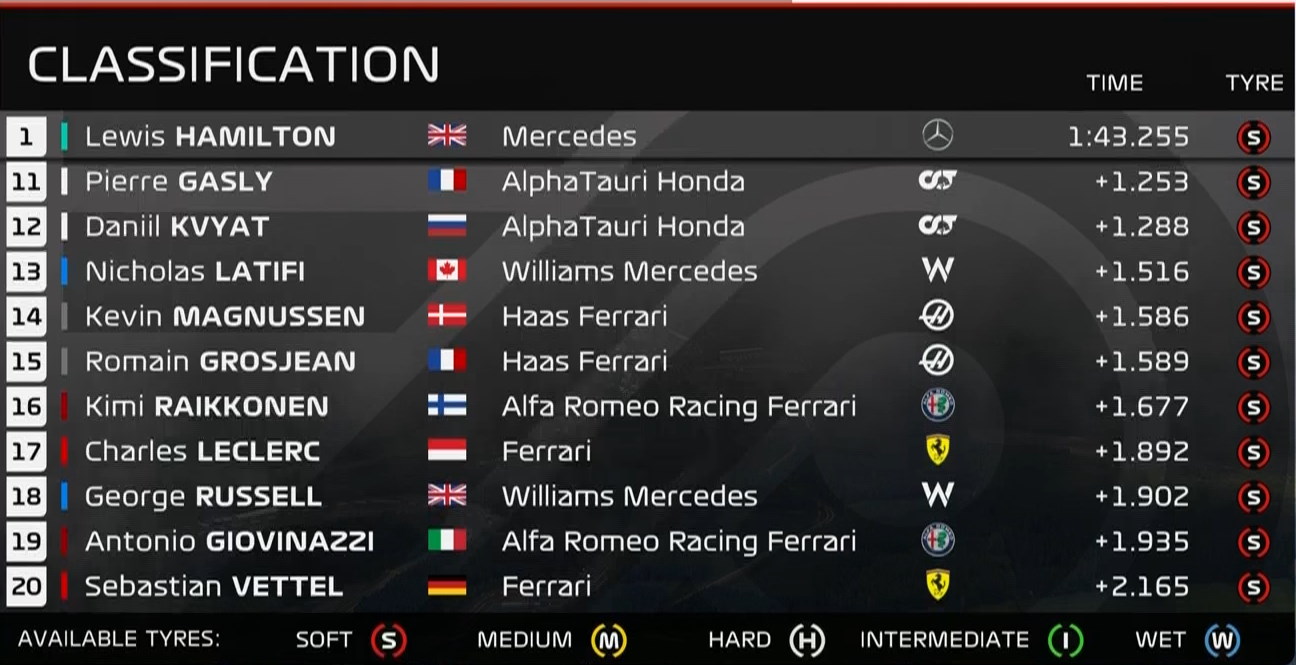Screen dimensions: 1296x665
Task: Click the Hard tyre icon in legend
Action: [x=806, y=640]
